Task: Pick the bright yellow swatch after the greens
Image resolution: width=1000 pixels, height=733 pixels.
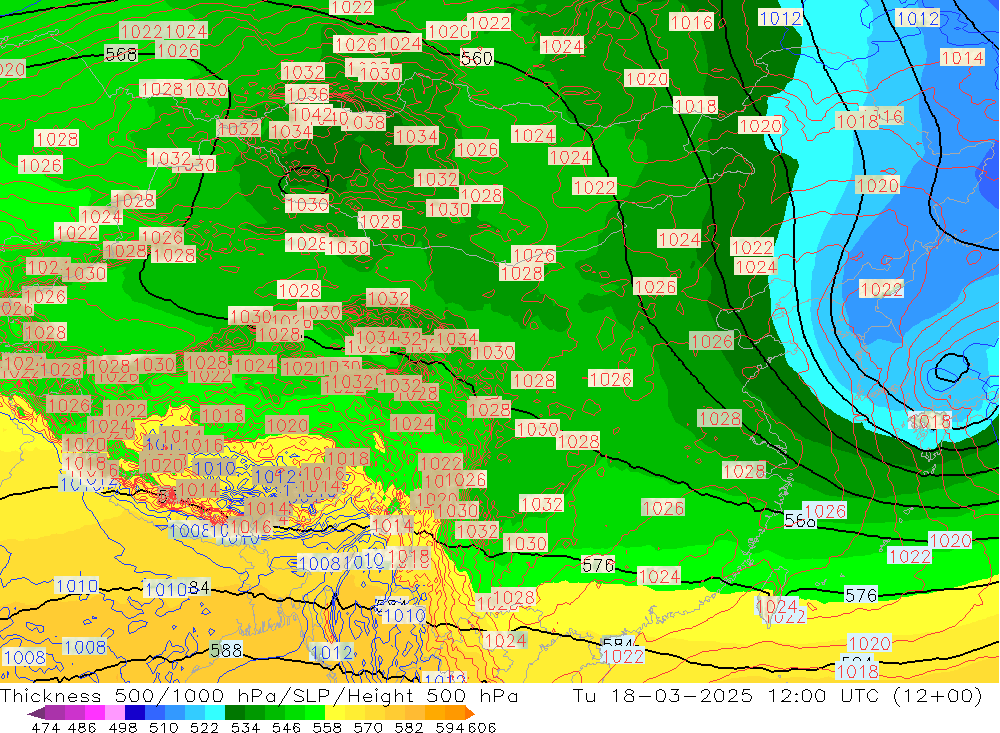Action: [x=335, y=712]
